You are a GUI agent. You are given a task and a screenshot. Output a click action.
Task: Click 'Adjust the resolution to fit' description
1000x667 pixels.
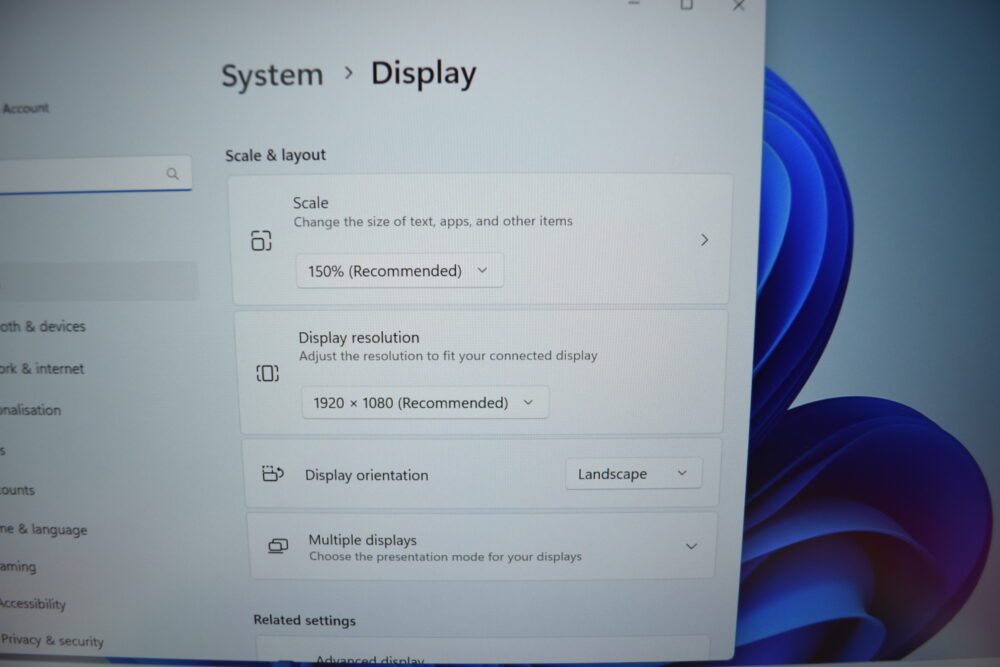448,355
